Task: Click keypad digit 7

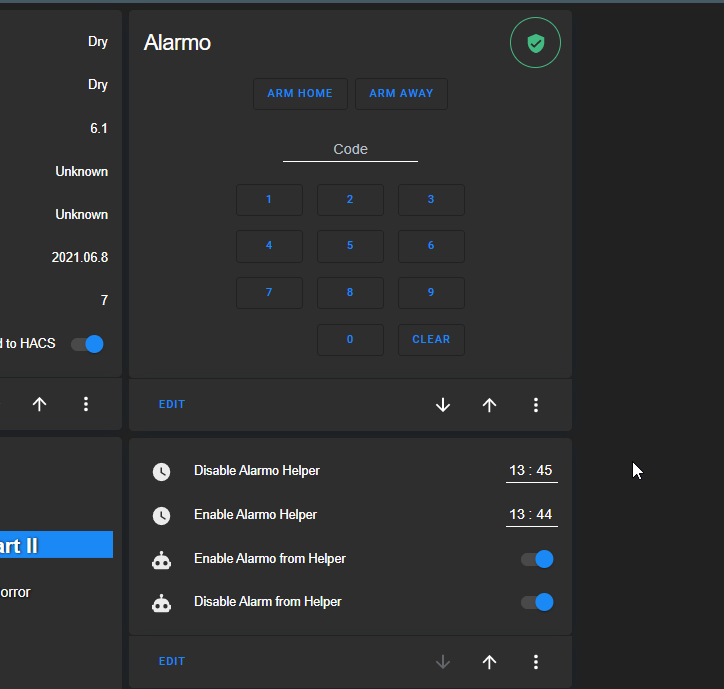Action: (269, 293)
